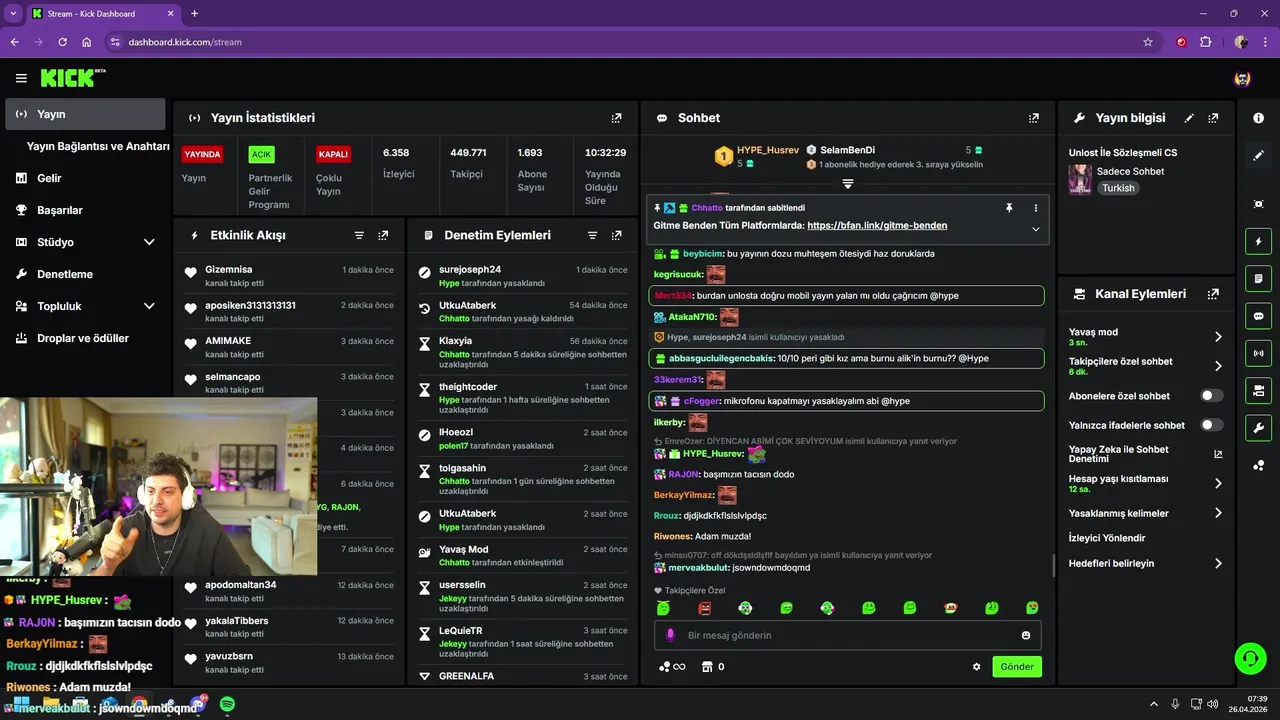
Task: Open chat settings gear icon
Action: point(977,667)
